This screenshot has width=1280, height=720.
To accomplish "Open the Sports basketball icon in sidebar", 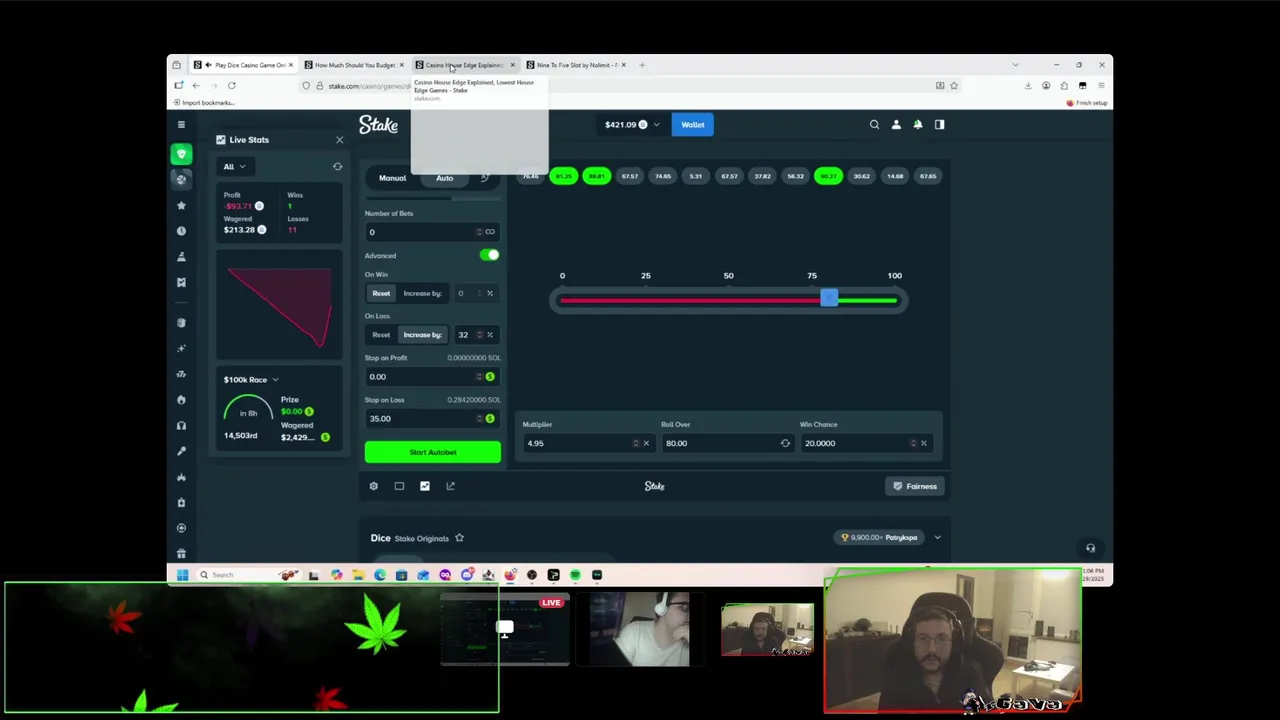I will point(181,179).
